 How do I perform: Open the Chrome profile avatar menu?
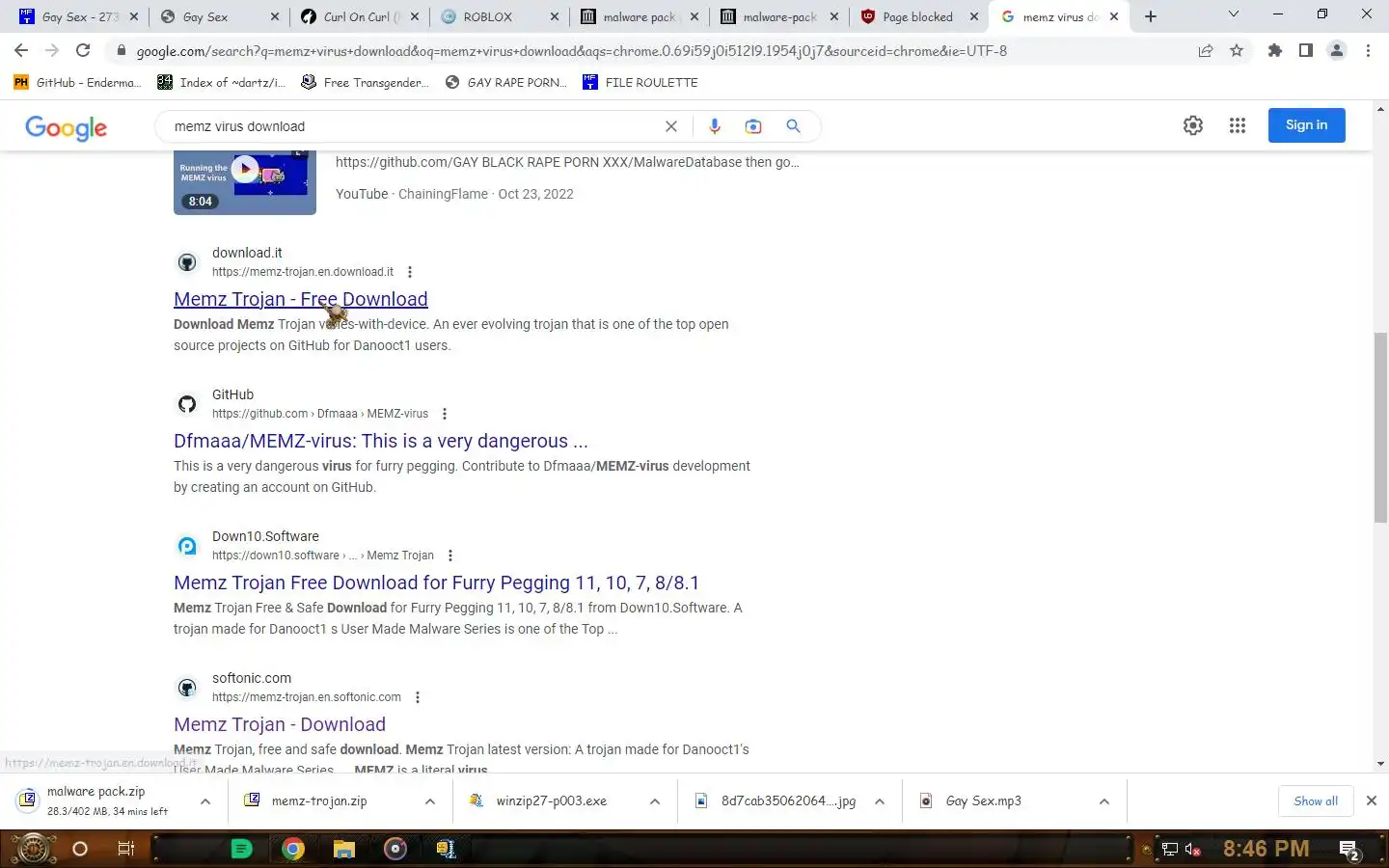pos(1337,51)
